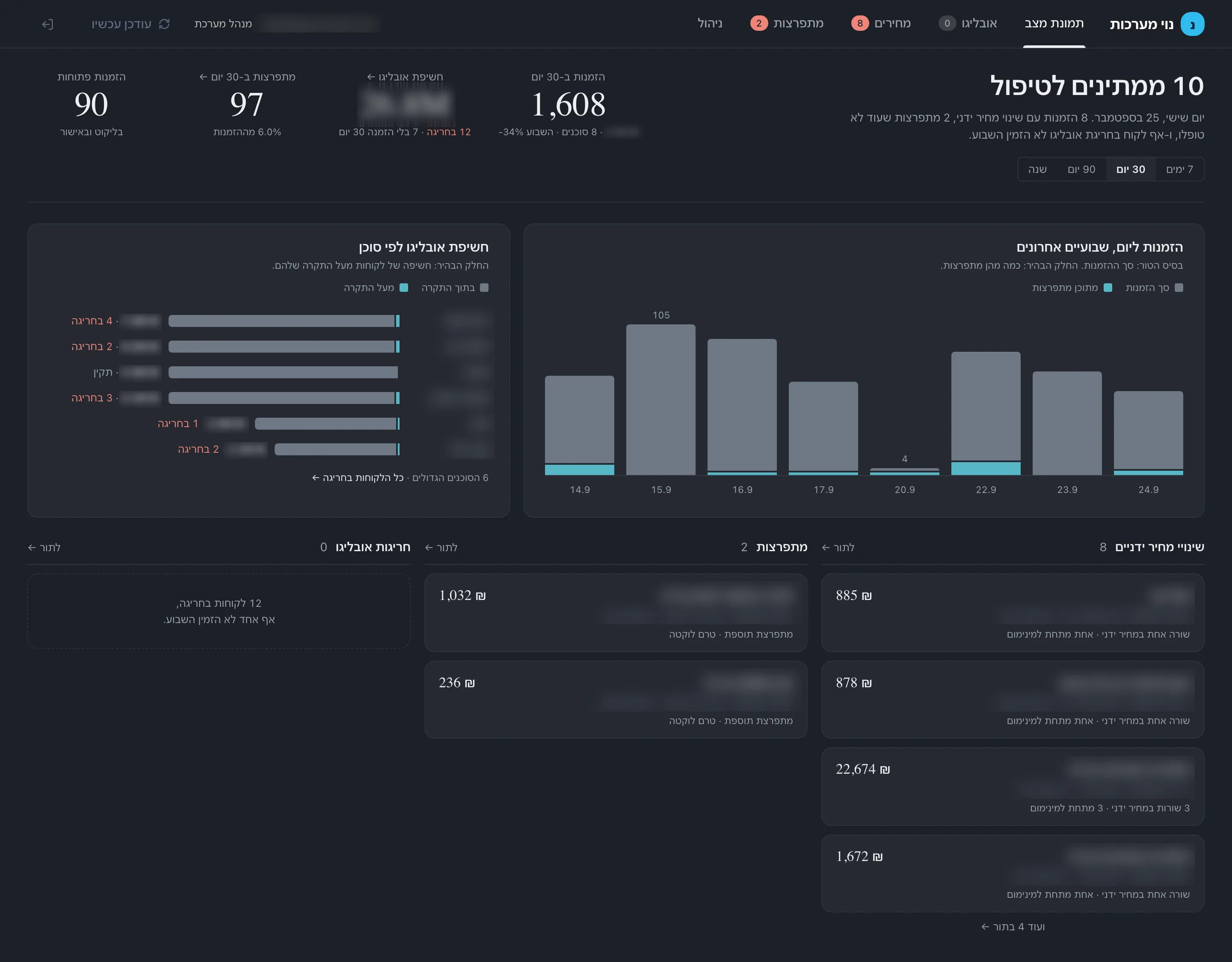
Task: Open the כל הלקוחות בחריגה link
Action: pos(358,478)
